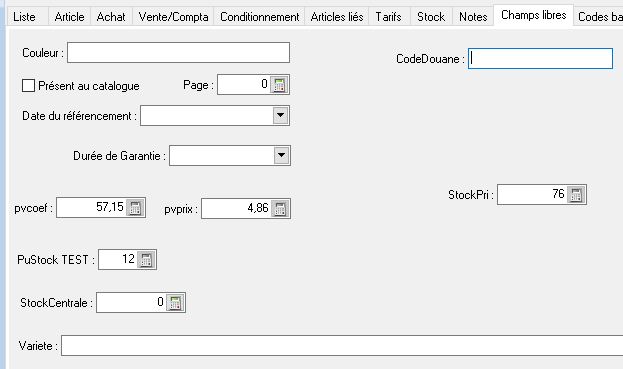Select the Articles liés tab

337,17
